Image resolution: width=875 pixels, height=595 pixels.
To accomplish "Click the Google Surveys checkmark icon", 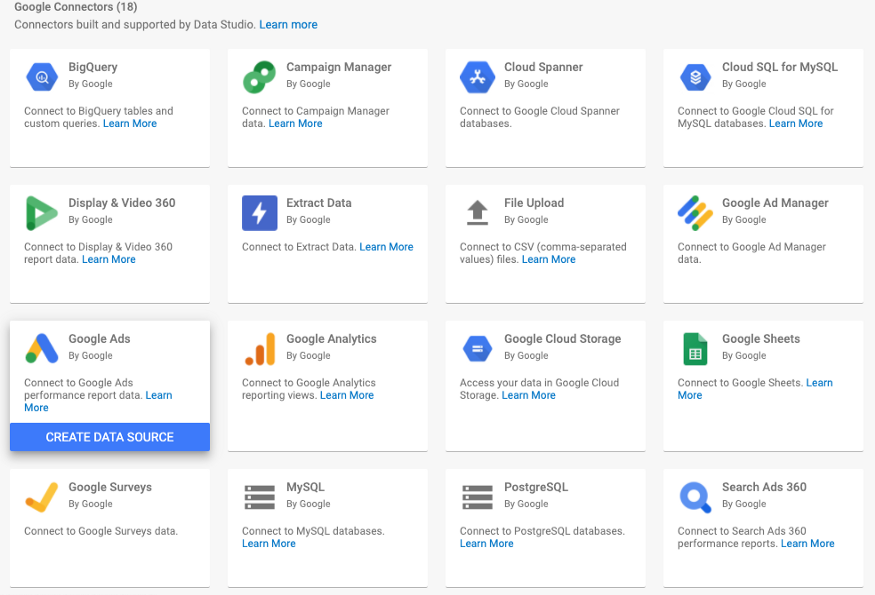I will coord(42,496).
